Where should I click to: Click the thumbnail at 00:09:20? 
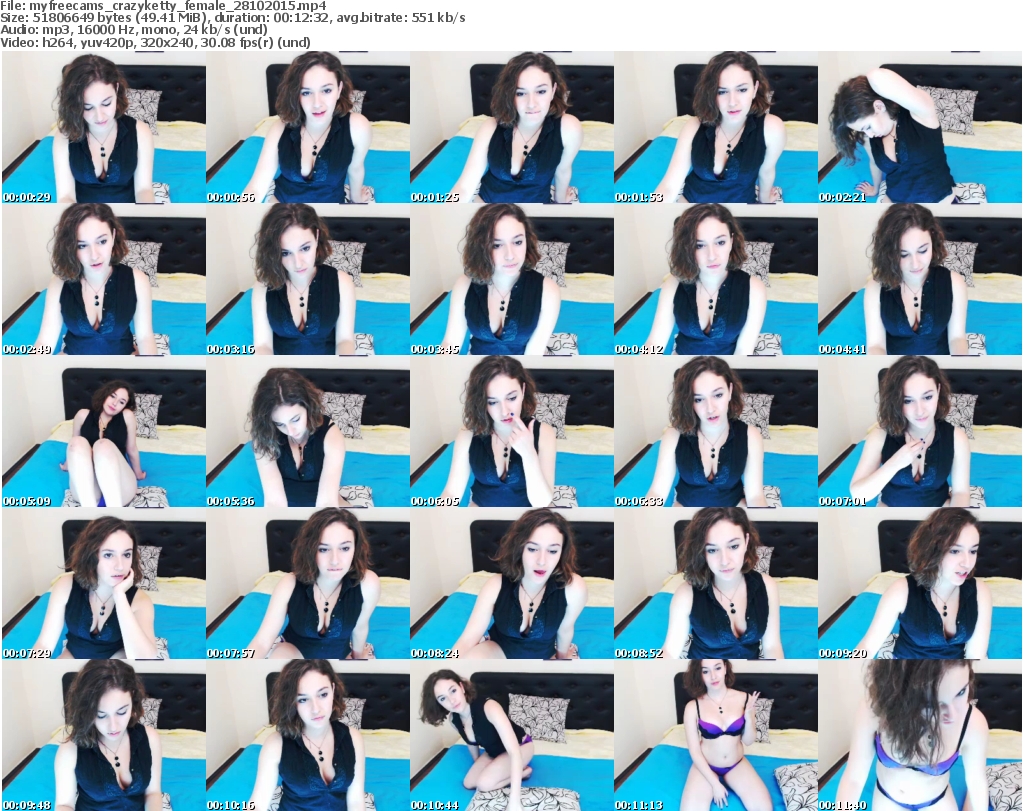[x=920, y=584]
